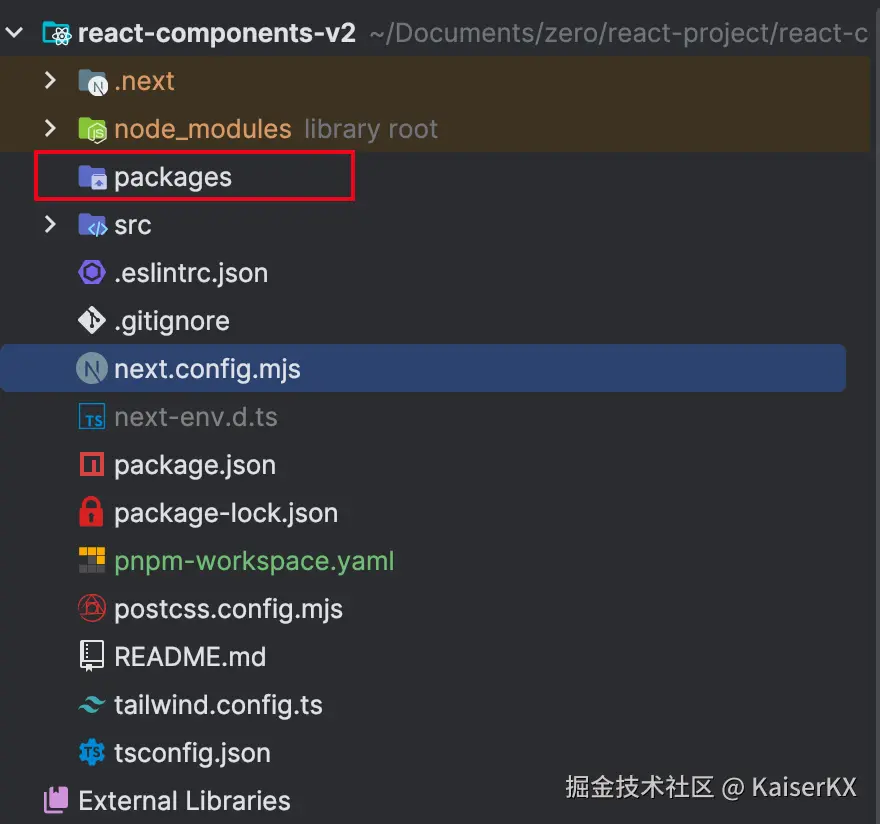Click the git icon next to .gitignore
The image size is (880, 824).
(92, 321)
